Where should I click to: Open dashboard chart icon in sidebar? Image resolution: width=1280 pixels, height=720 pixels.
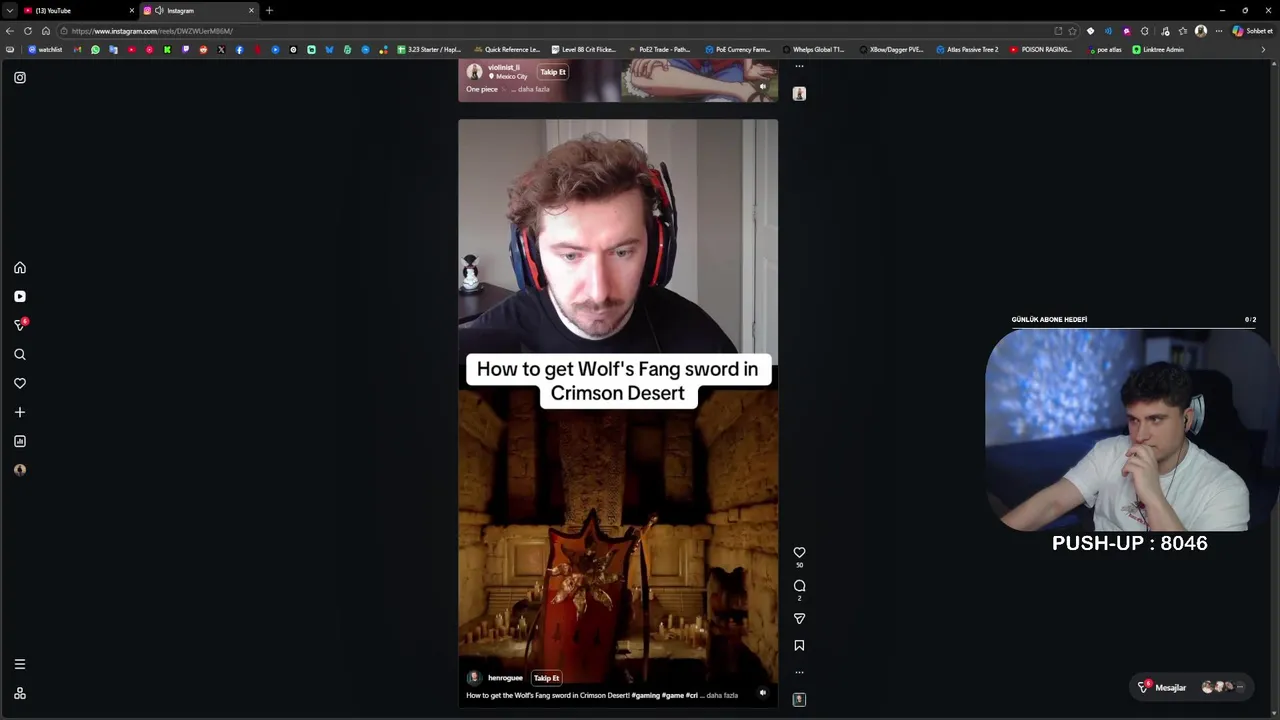(x=19, y=441)
